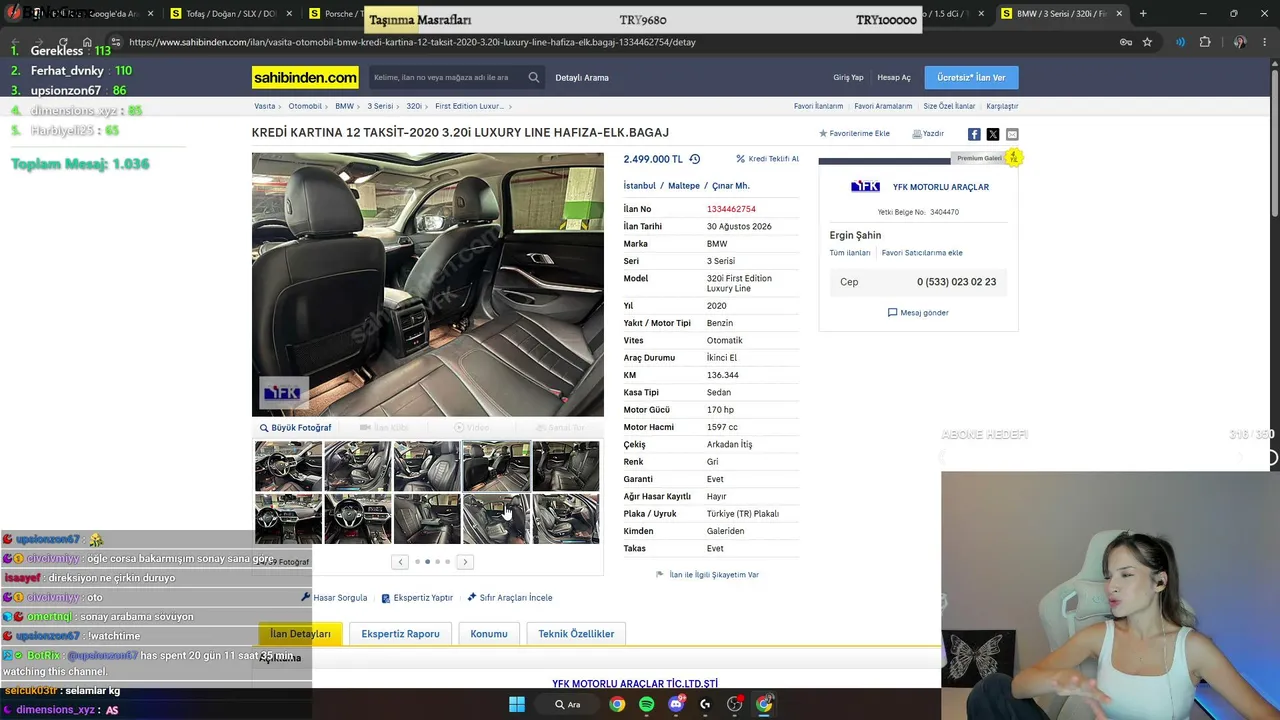
Task: Select the first thumbnail in the top row
Action: [x=289, y=466]
